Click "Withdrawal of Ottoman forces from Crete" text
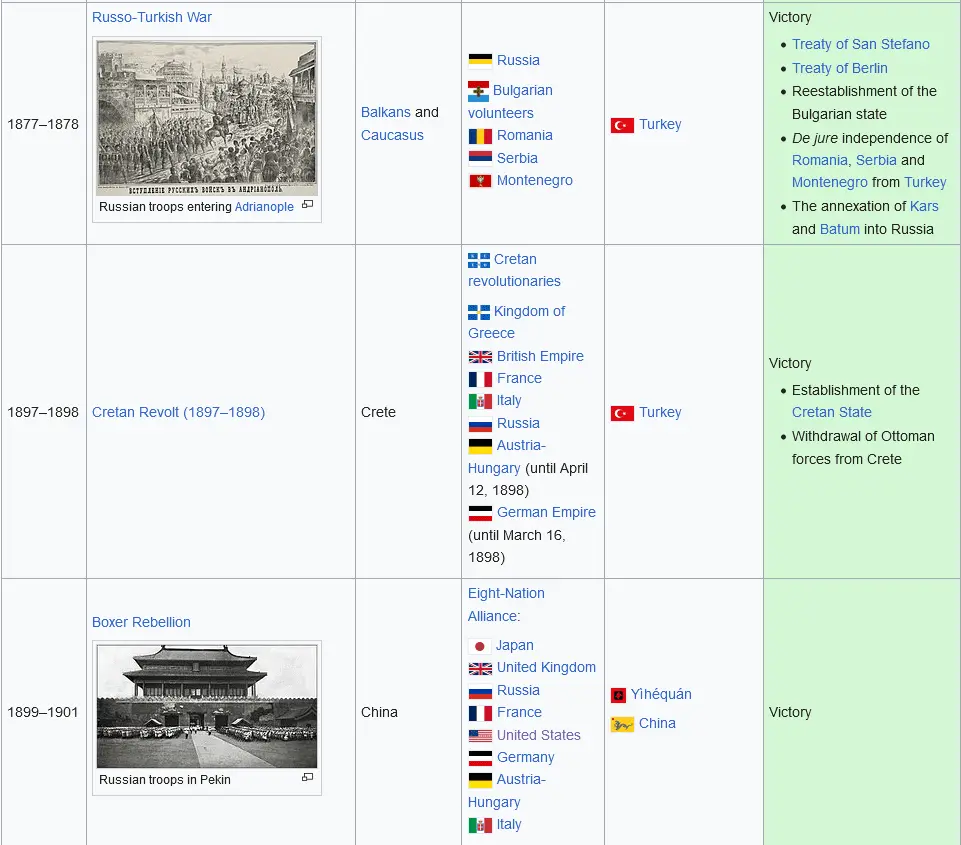 coord(863,447)
